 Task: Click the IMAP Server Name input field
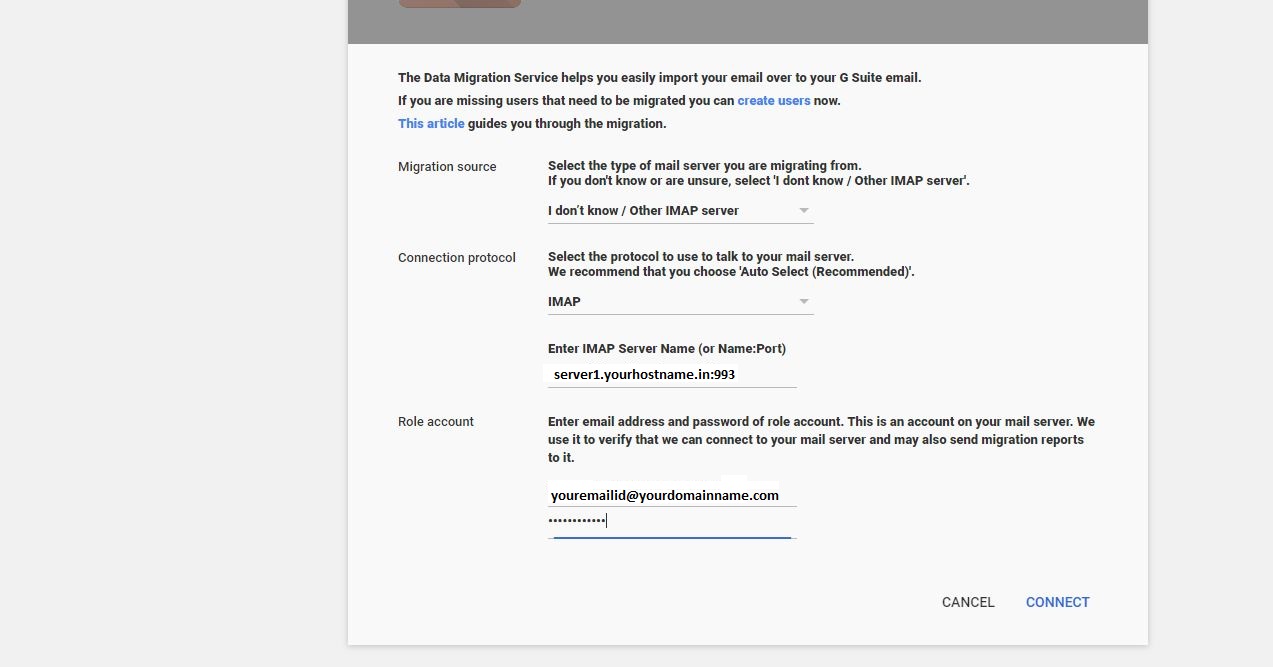672,375
